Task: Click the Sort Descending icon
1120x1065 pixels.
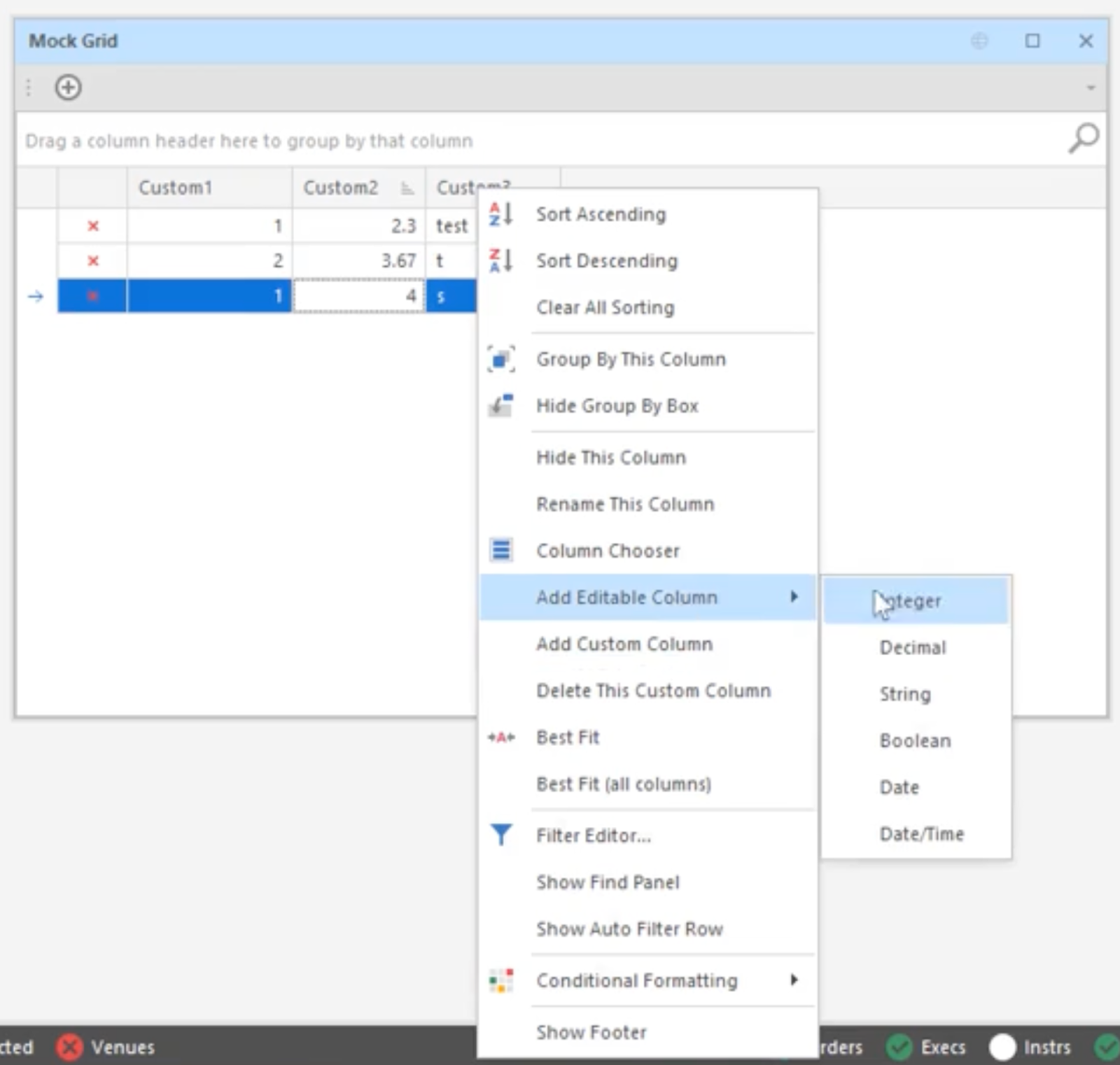Action: [x=500, y=260]
